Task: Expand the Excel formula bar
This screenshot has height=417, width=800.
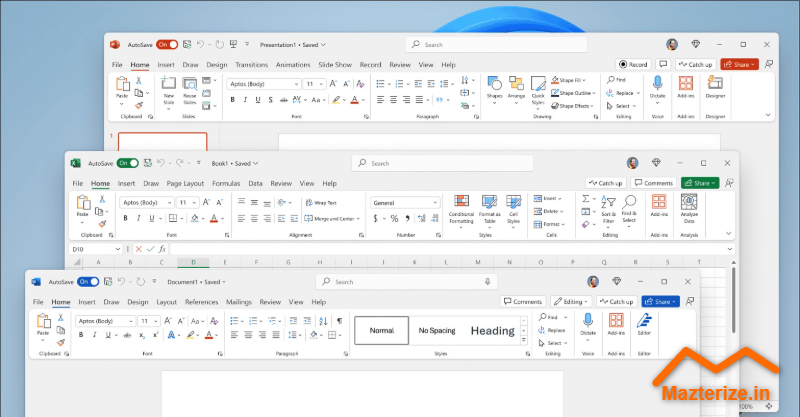Action: (x=730, y=249)
